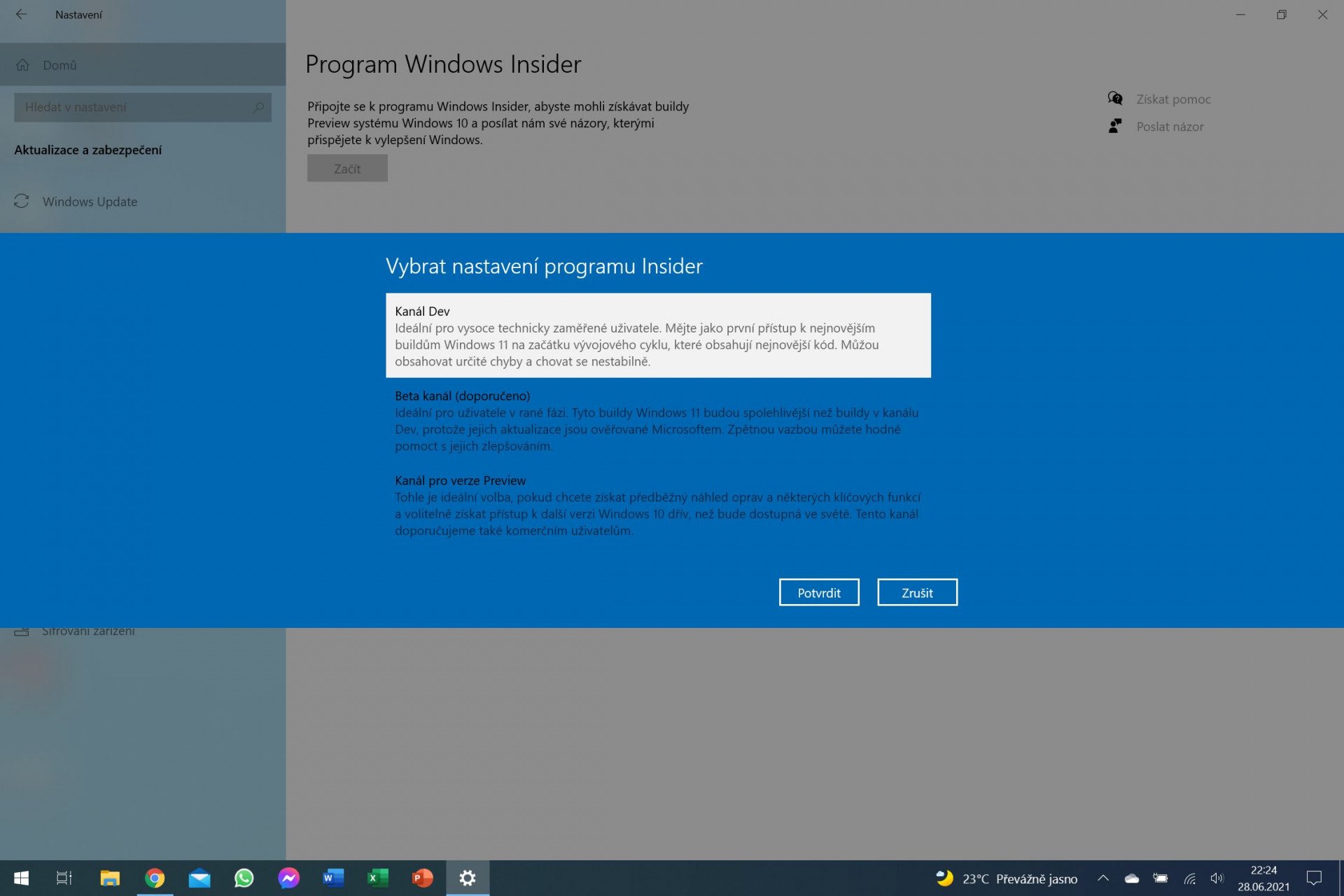The image size is (1344, 896).
Task: Open the Wi-Fi network tray icon
Action: click(x=1189, y=878)
